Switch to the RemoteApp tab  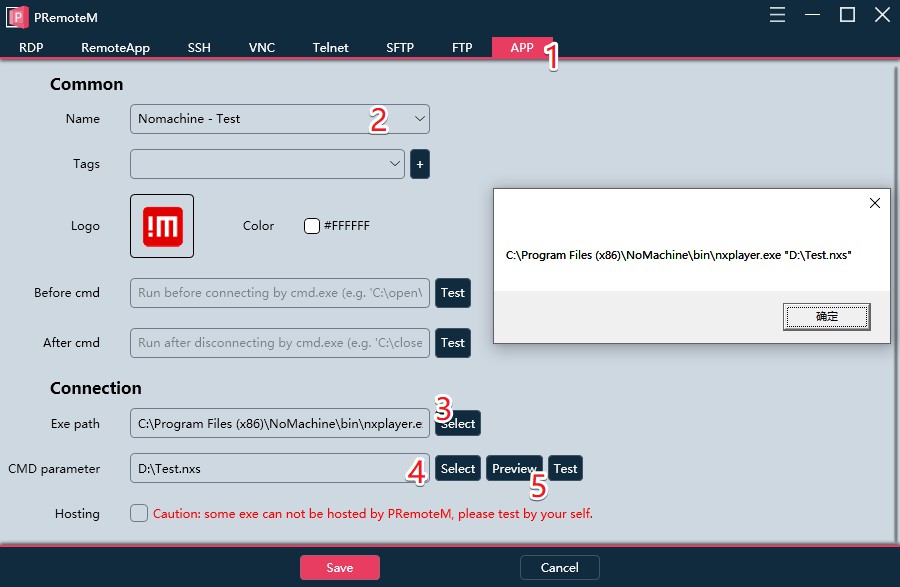[x=115, y=48]
